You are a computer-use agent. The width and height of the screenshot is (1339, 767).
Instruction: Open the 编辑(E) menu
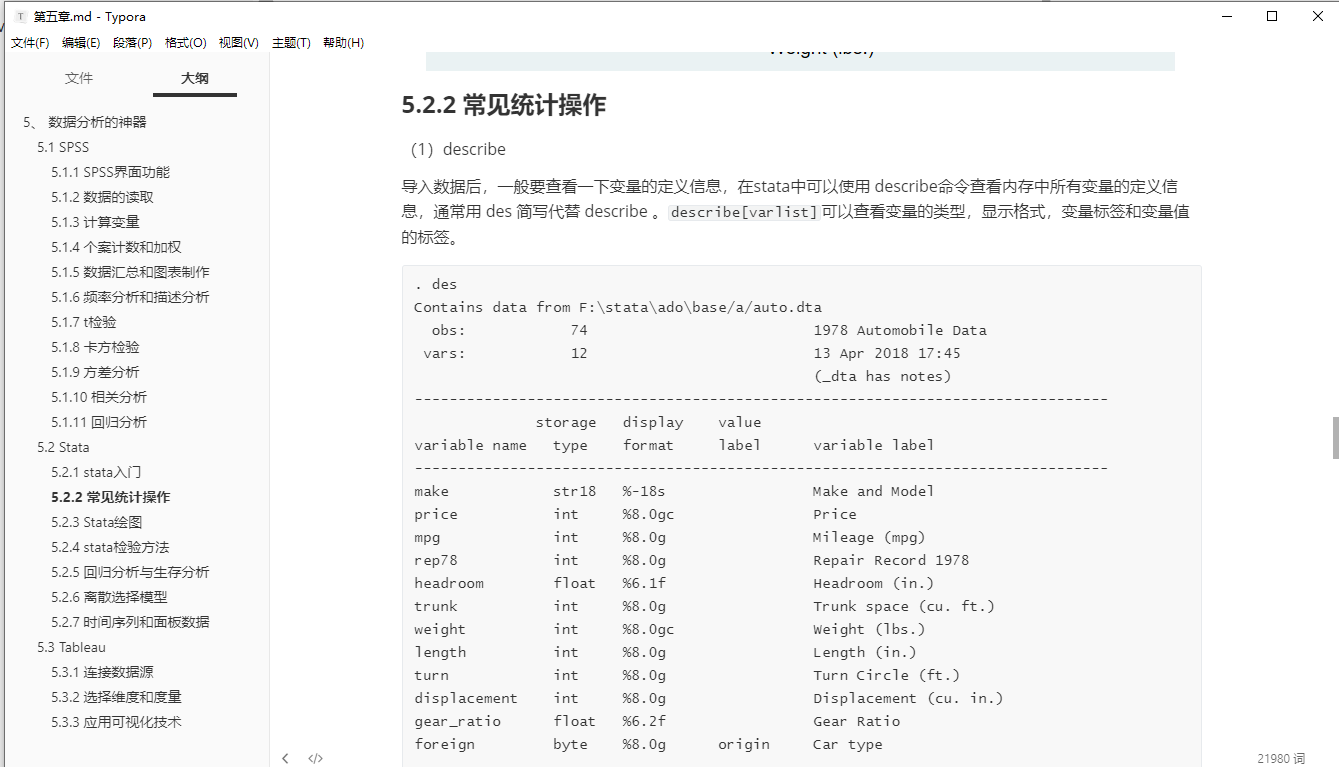[81, 43]
